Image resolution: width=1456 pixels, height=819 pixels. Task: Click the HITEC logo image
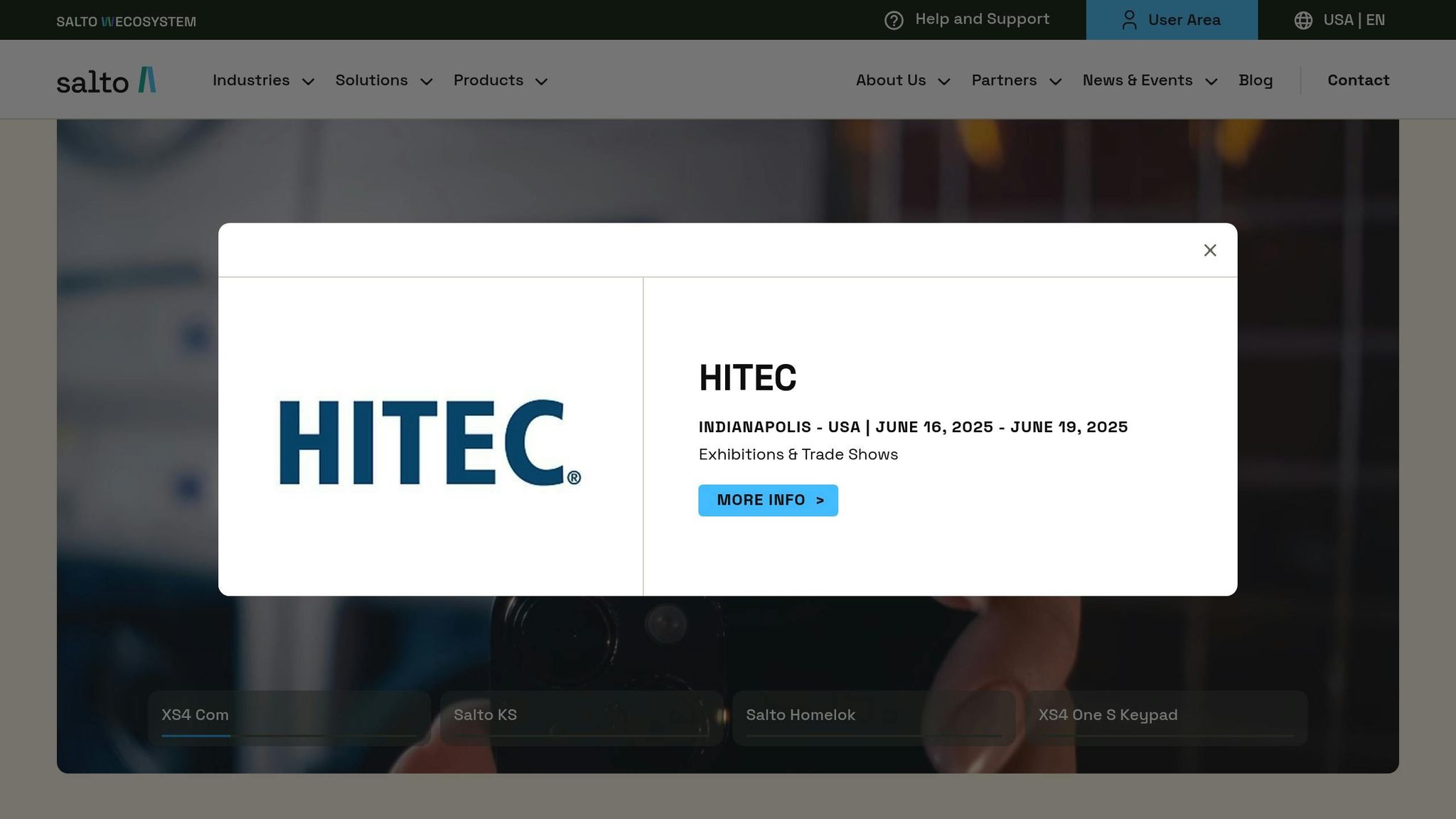[x=430, y=442]
